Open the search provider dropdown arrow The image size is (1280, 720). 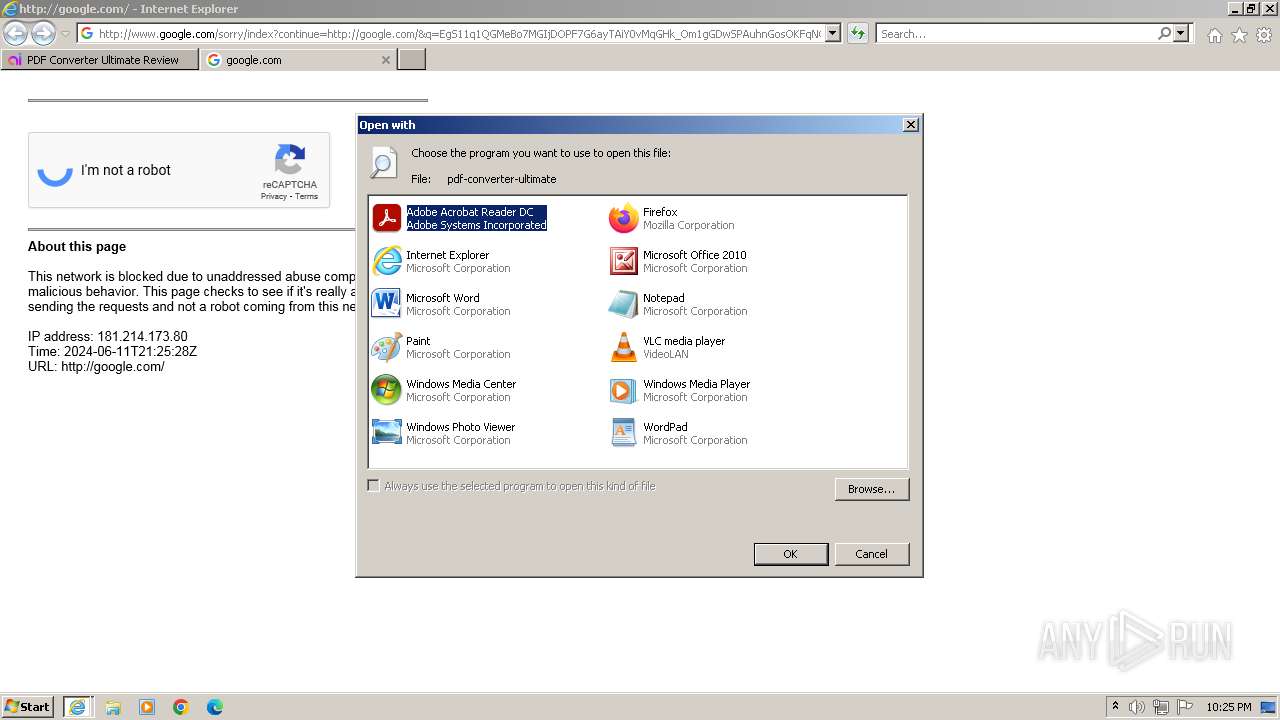point(1181,34)
